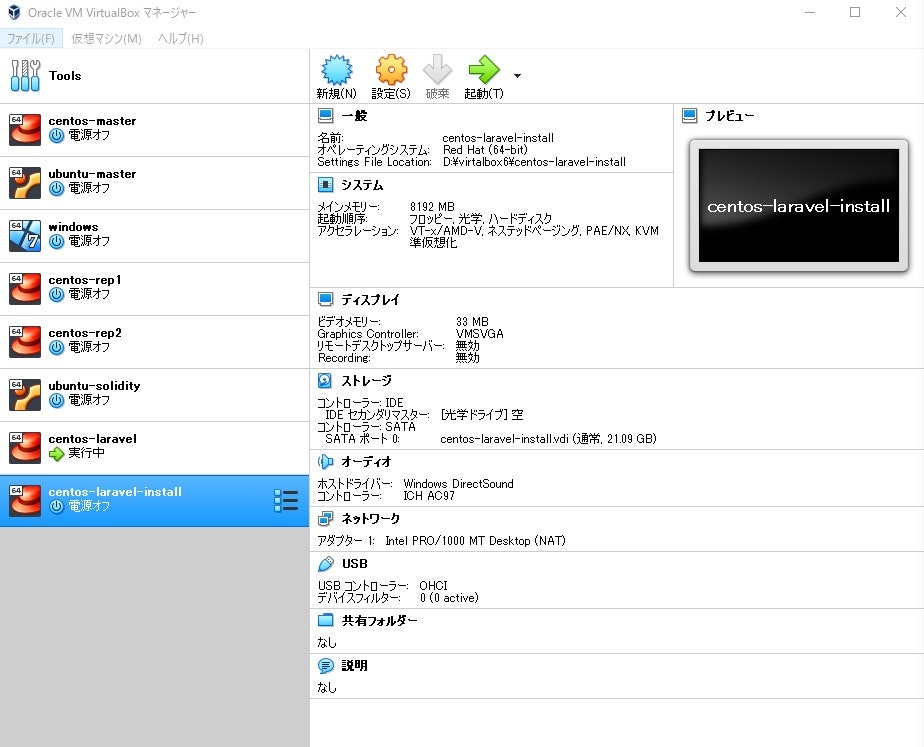Open the Storage (ストレージ) header link
This screenshot has width=924, height=747.
click(x=366, y=381)
